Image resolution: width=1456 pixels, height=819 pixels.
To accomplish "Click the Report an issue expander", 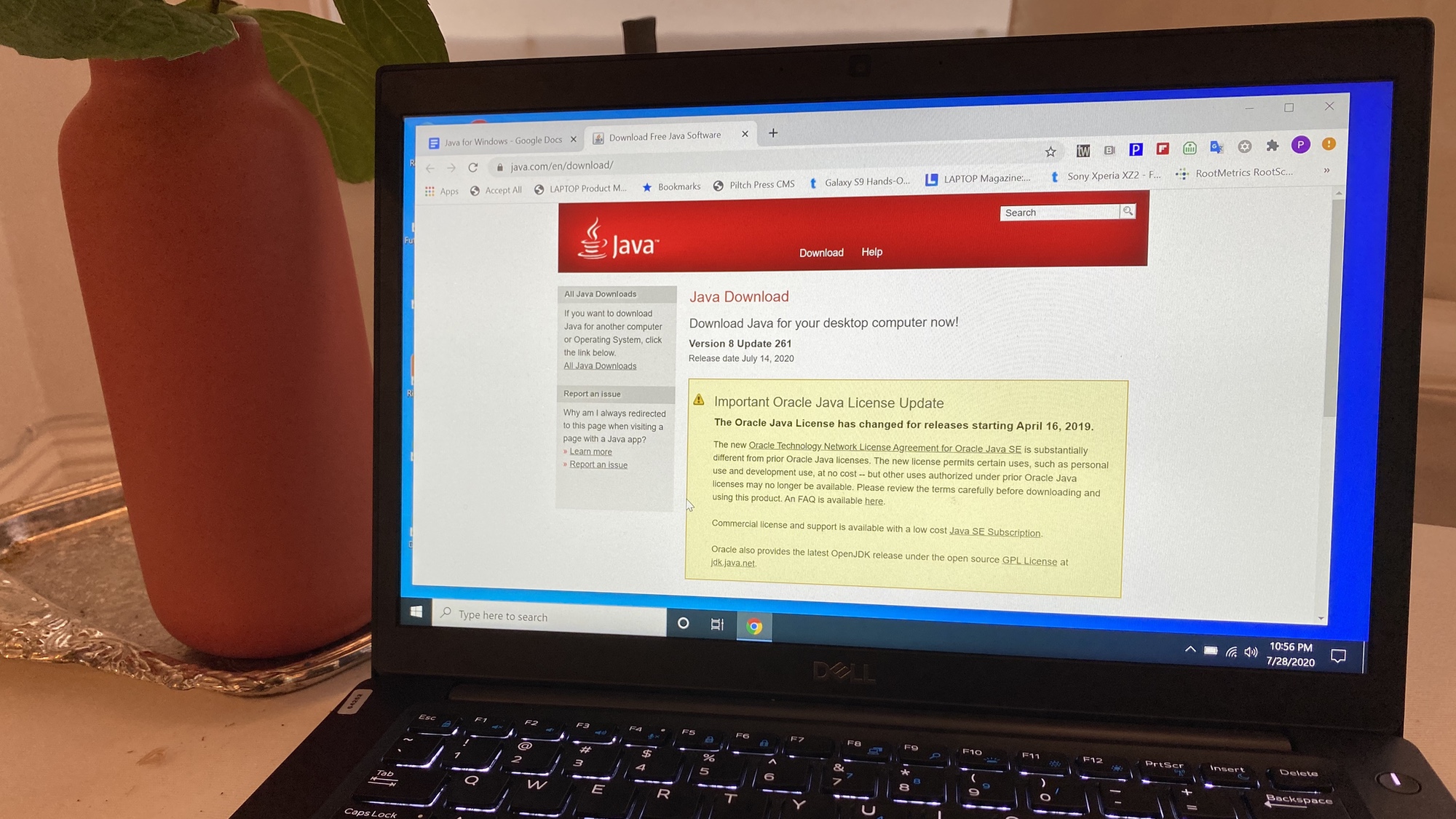I will tap(592, 393).
